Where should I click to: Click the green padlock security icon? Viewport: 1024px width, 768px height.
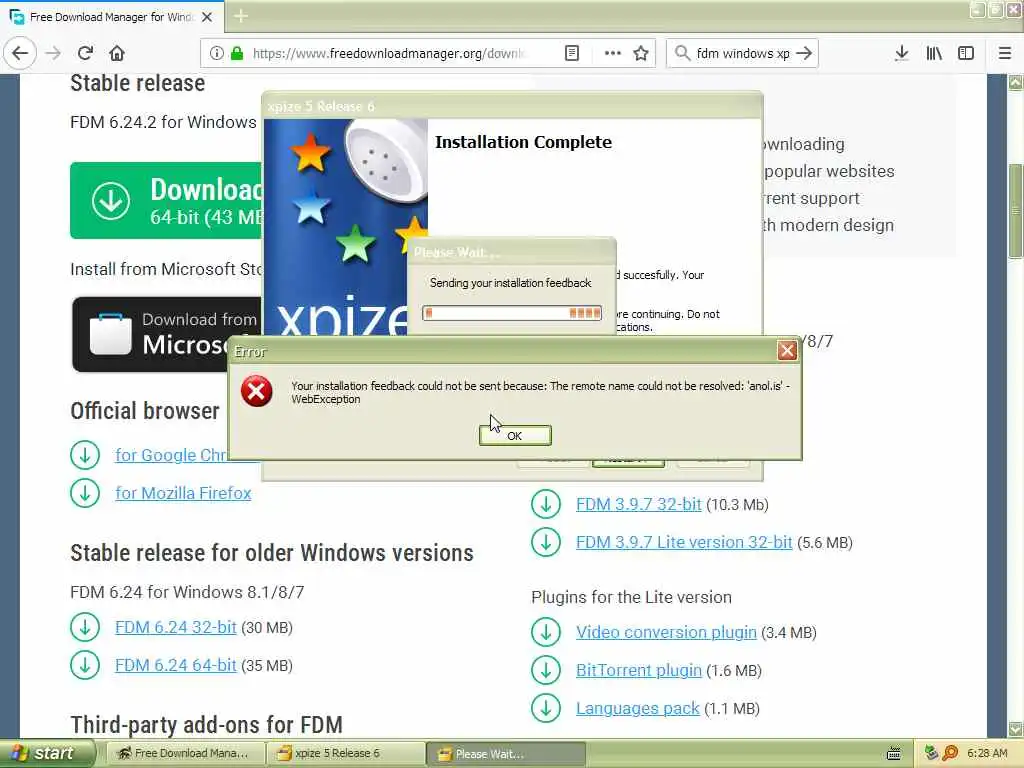pos(237,53)
